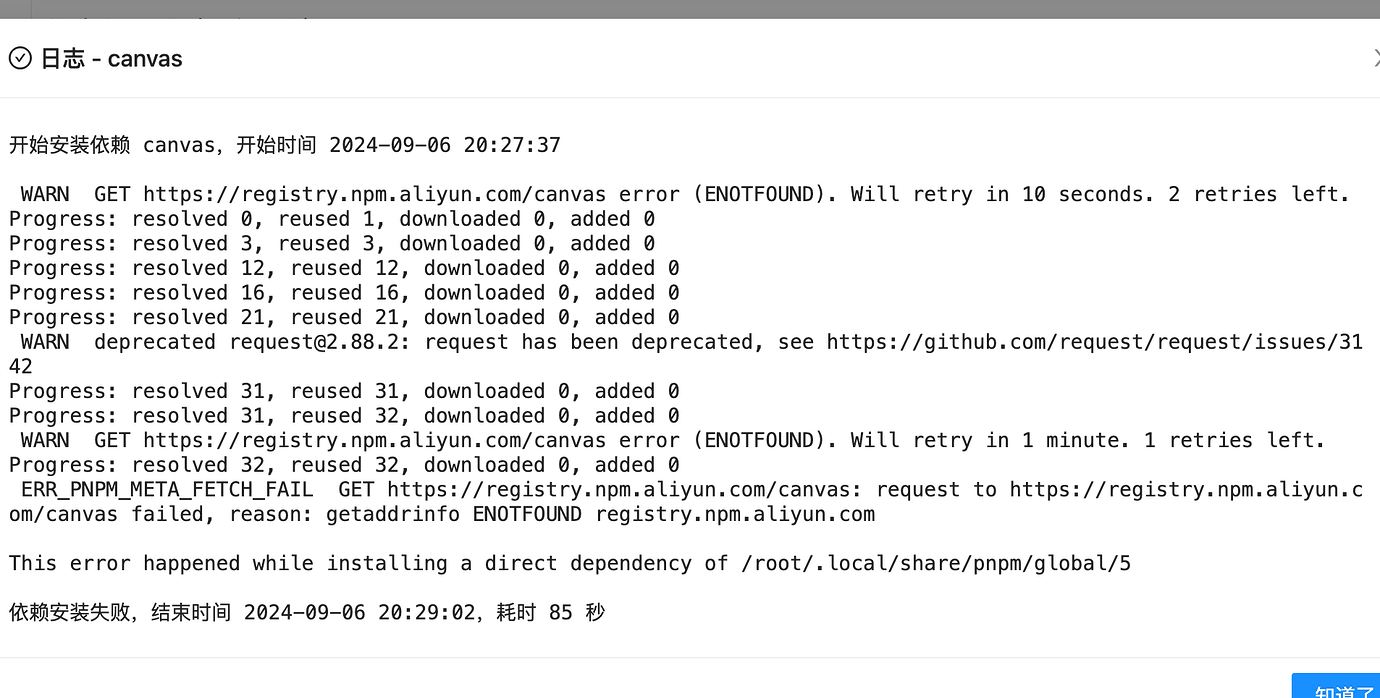Click the ERR_PNPM_META_FETCH_FAIL error code text
This screenshot has height=698, width=1380.
167,489
